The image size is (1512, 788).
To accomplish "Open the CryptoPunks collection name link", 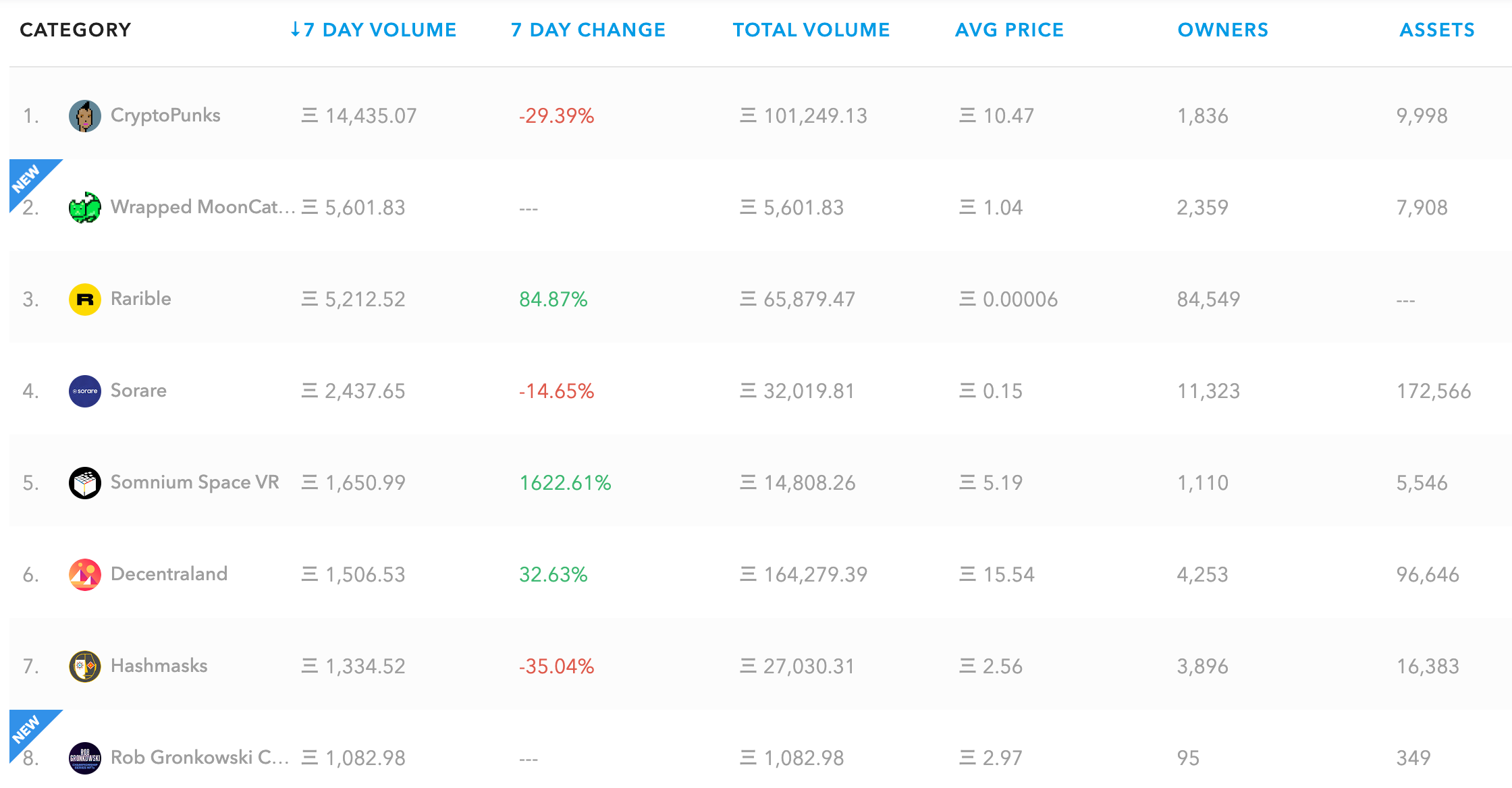I will tap(165, 115).
